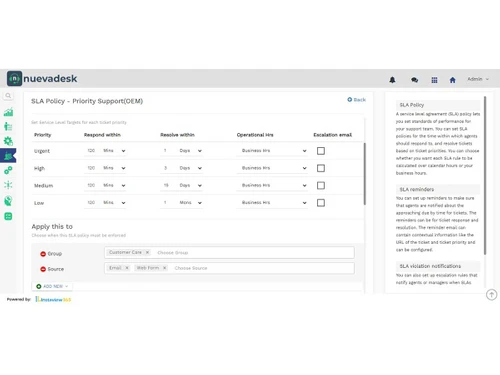500x375 pixels.
Task: Click the Back link
Action: [356, 100]
